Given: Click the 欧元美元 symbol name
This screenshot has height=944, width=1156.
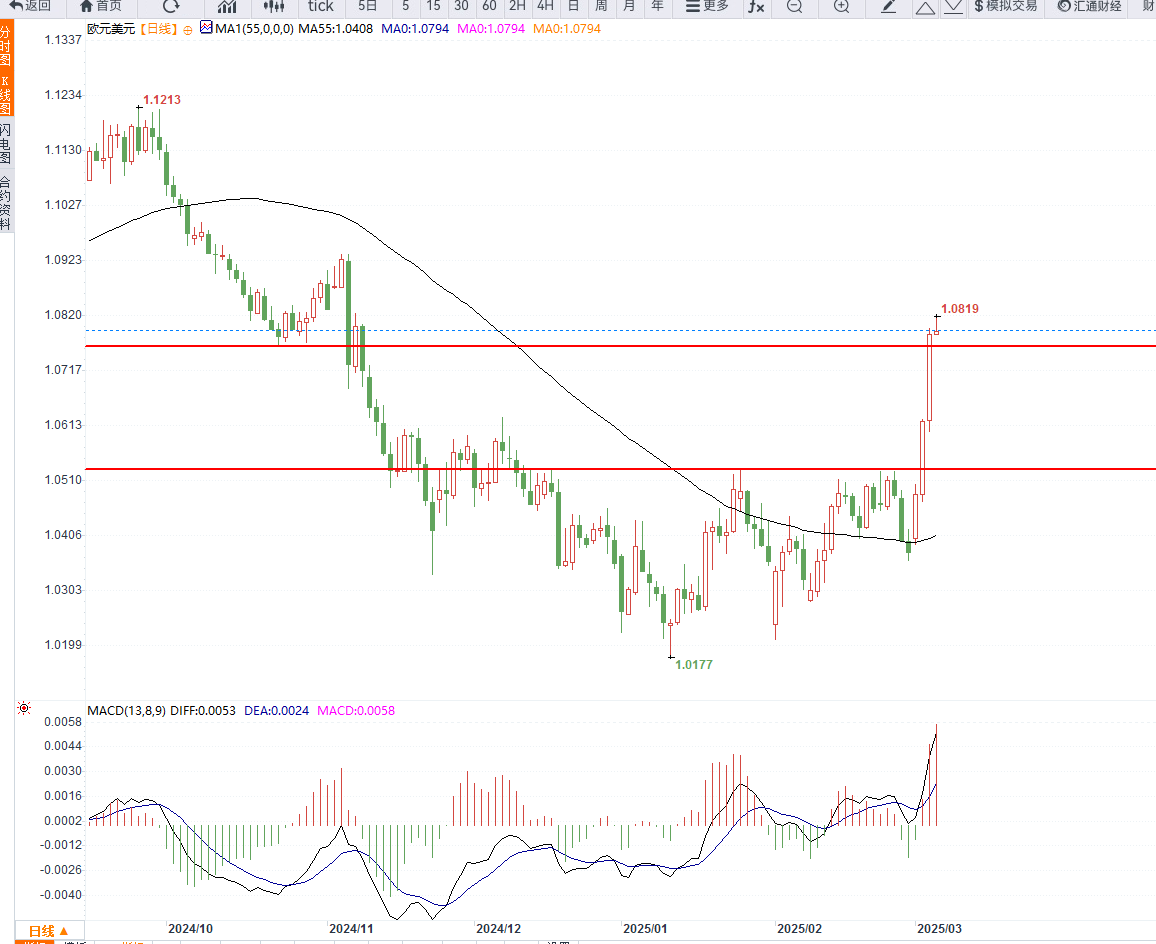Looking at the screenshot, I should [x=111, y=29].
